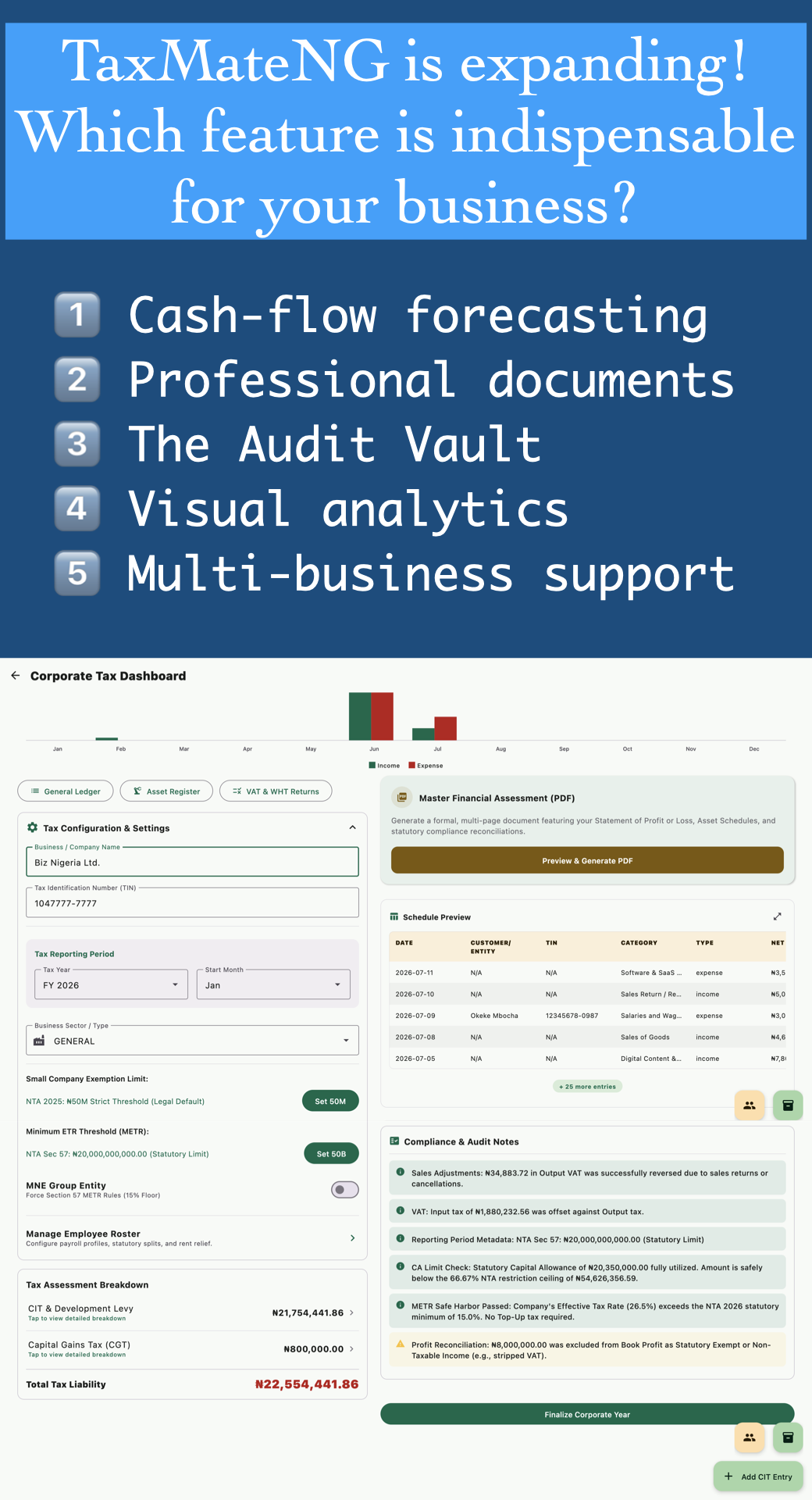812x1500 pixels.
Task: Click the CIT & Development Levy amount ₦21,754,441.86
Action: pyautogui.click(x=308, y=1312)
